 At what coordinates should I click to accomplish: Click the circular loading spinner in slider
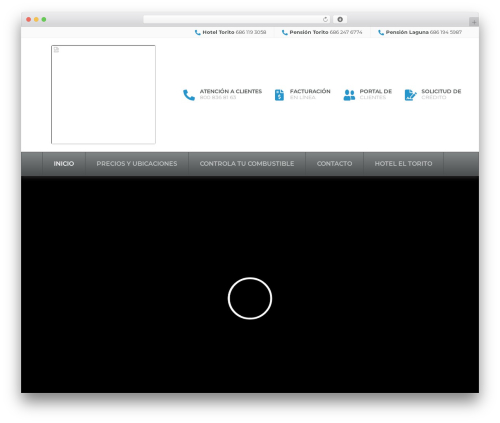pyautogui.click(x=250, y=298)
